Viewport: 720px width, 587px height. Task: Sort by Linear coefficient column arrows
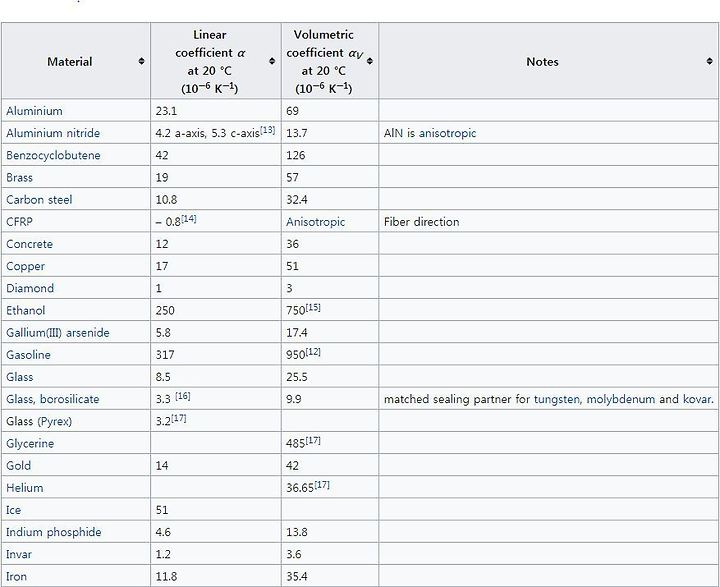click(272, 61)
